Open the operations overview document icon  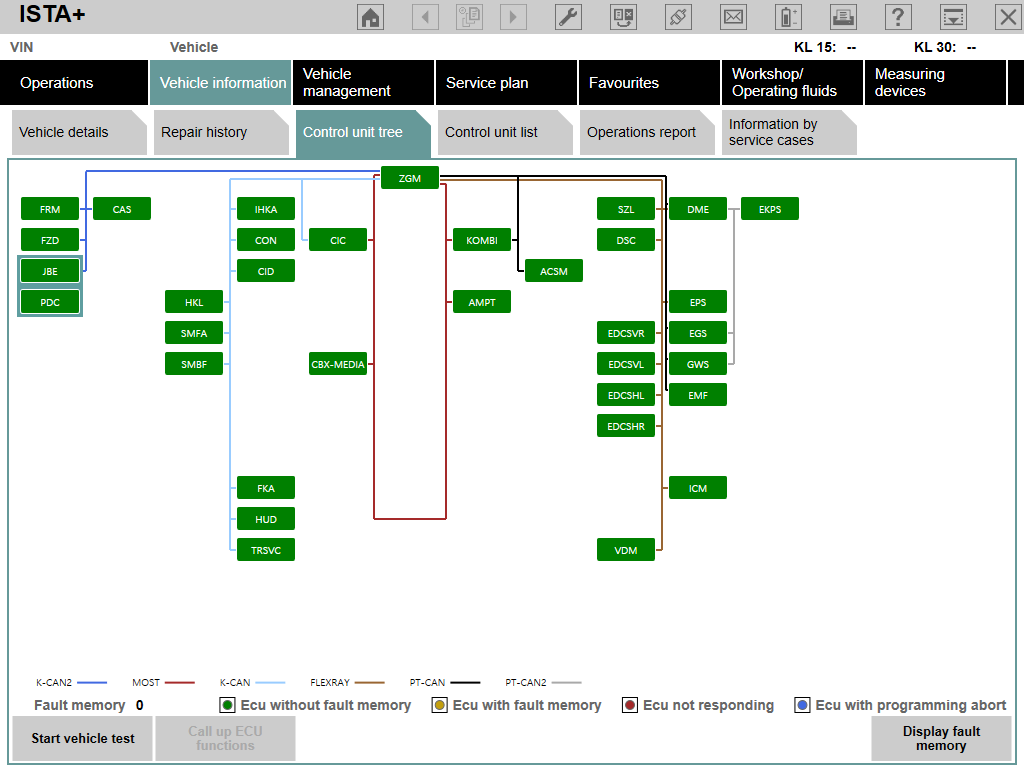[x=469, y=17]
